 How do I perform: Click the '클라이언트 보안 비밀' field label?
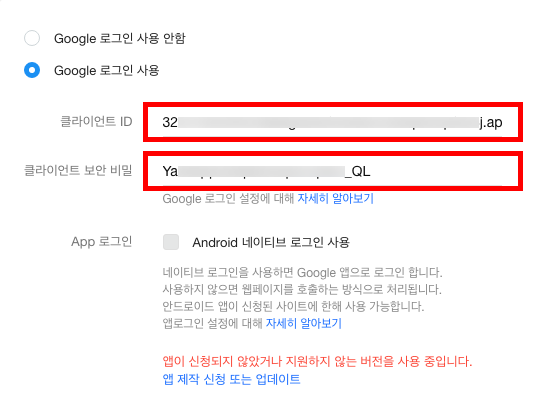pos(78,170)
